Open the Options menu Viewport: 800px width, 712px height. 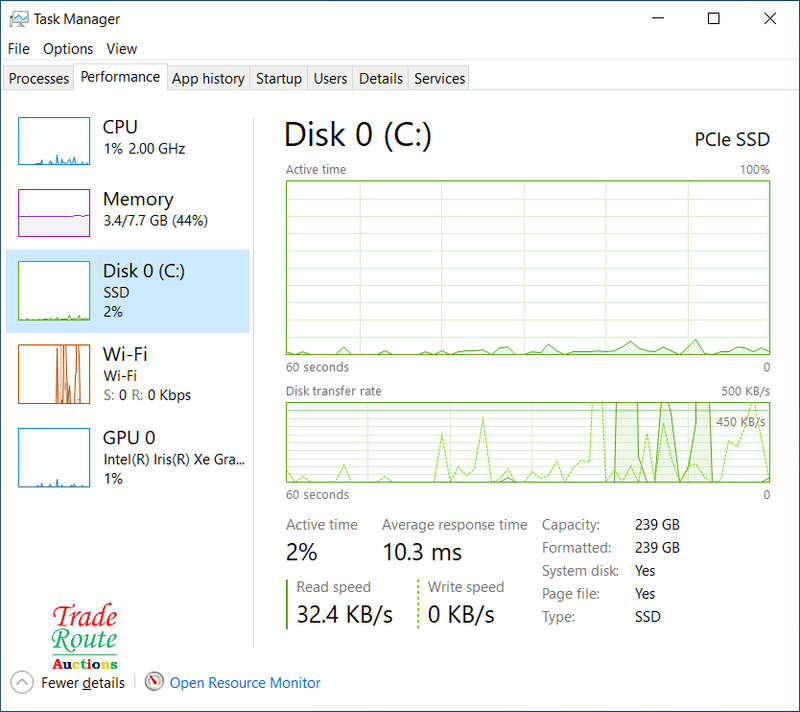coord(68,49)
